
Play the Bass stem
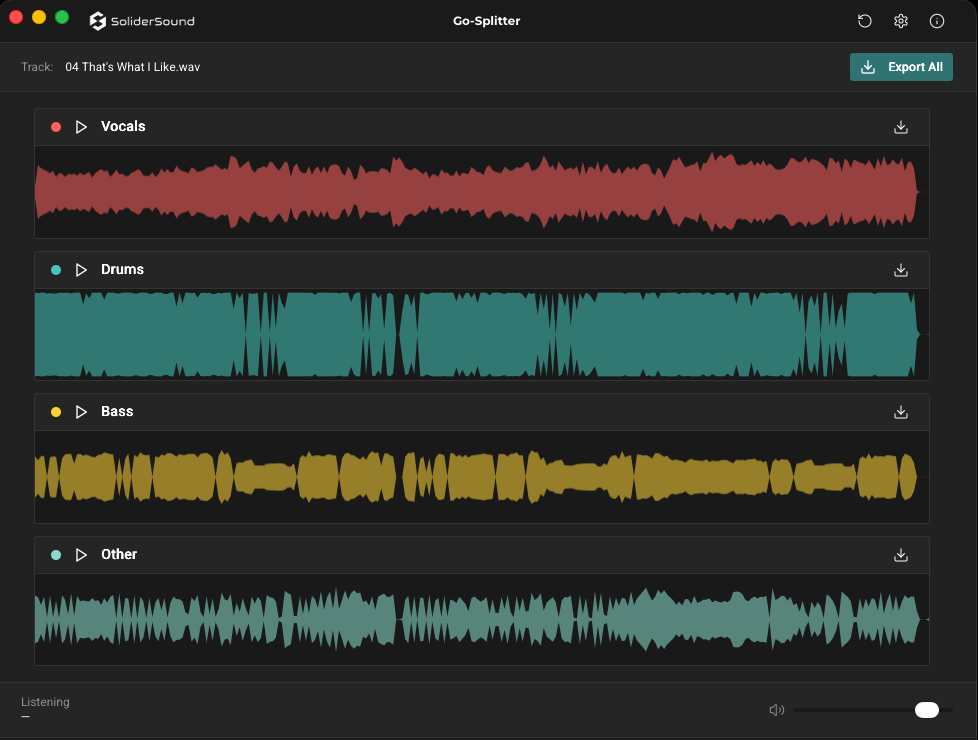pos(82,412)
